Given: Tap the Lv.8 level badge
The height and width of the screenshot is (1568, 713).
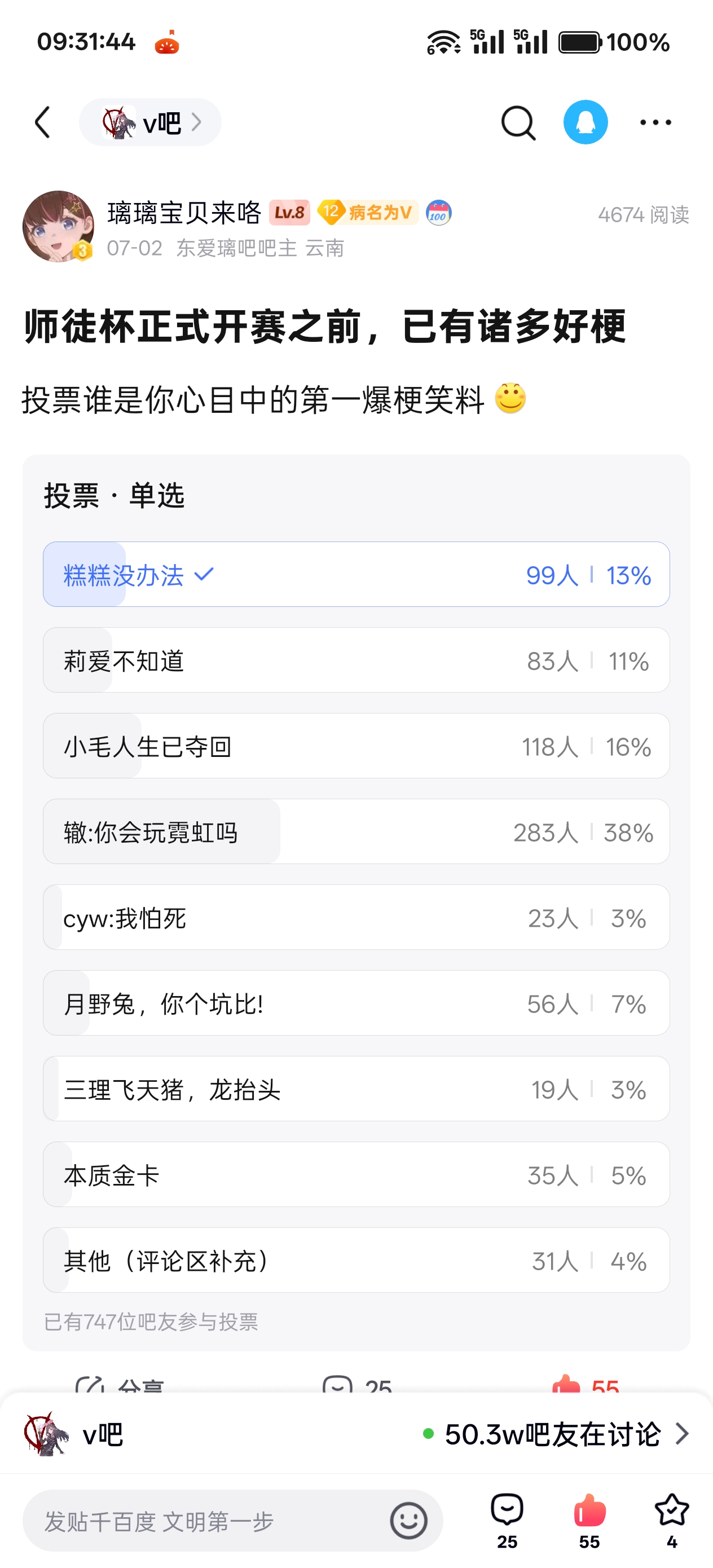Looking at the screenshot, I should 289,213.
